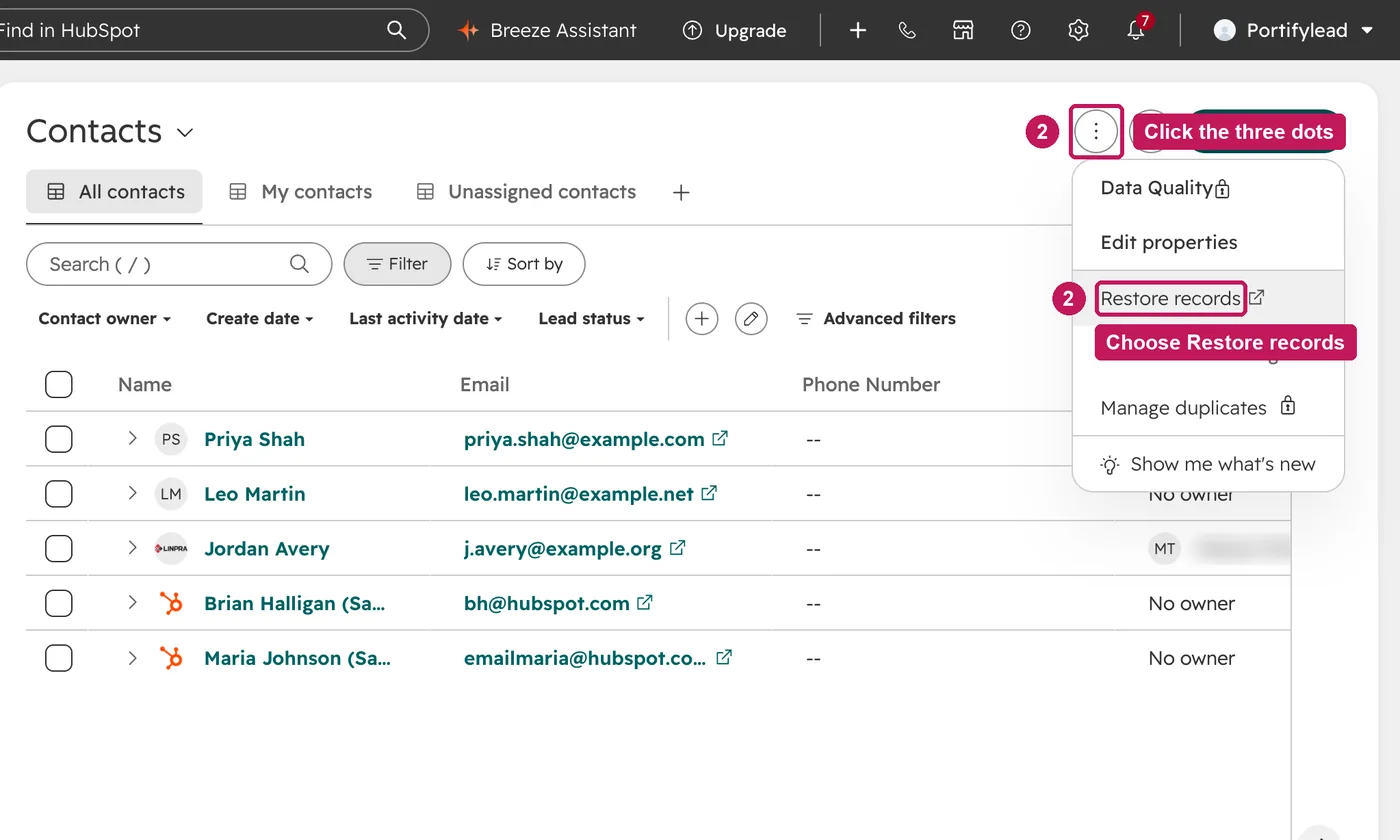This screenshot has width=1400, height=840.
Task: Click the search magnifier in Find in HubSpot
Action: click(396, 30)
